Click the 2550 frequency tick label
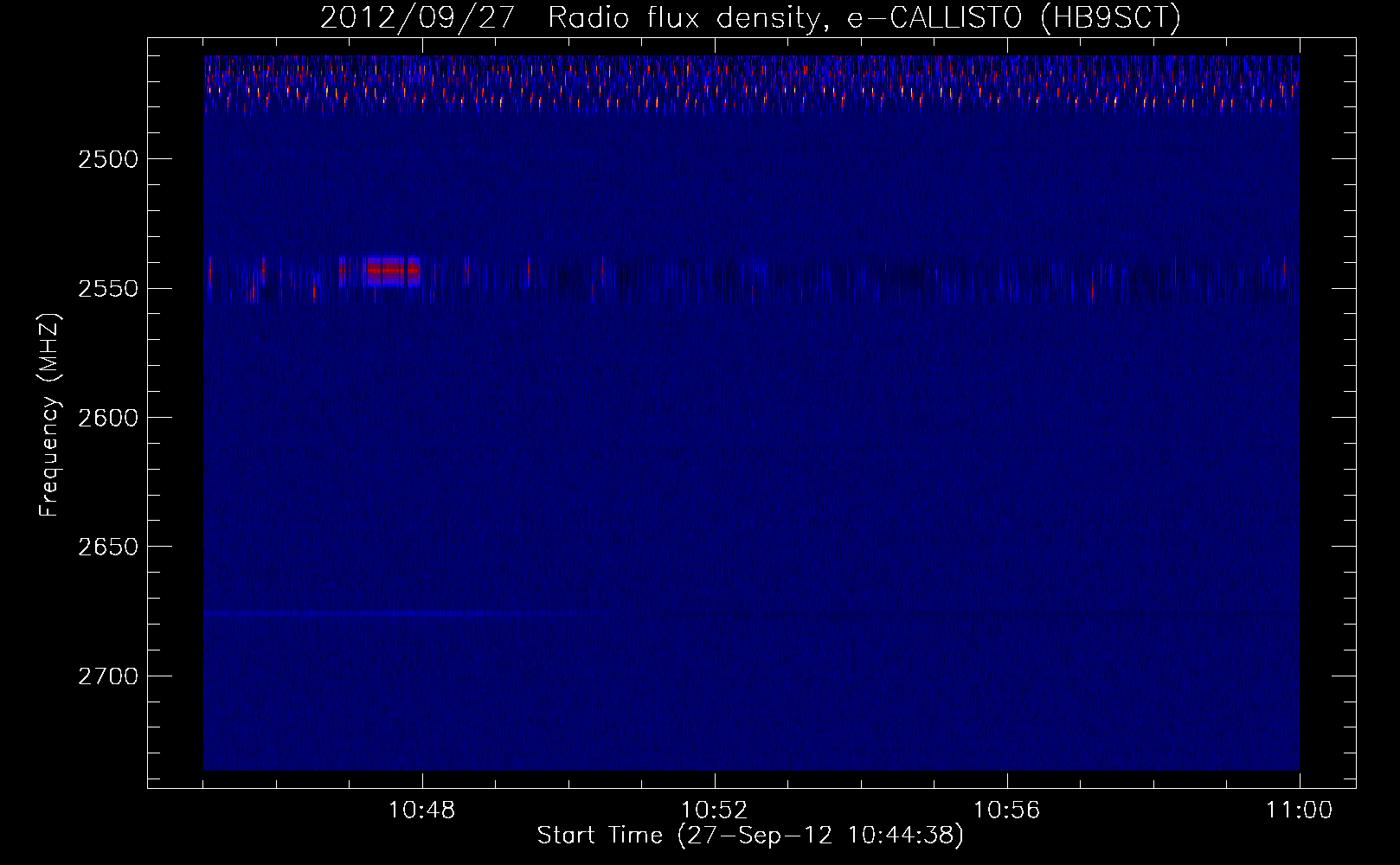The width and height of the screenshot is (1400, 865). pos(108,289)
